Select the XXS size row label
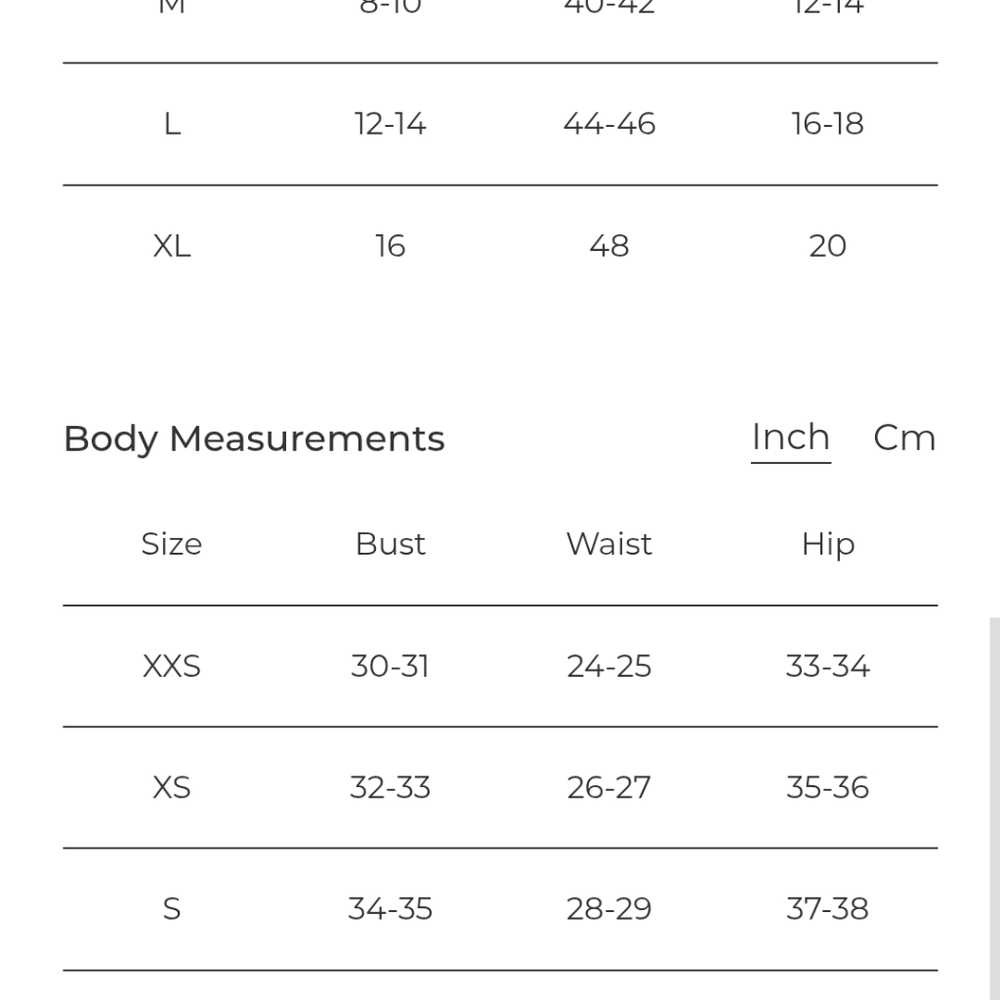 point(172,666)
